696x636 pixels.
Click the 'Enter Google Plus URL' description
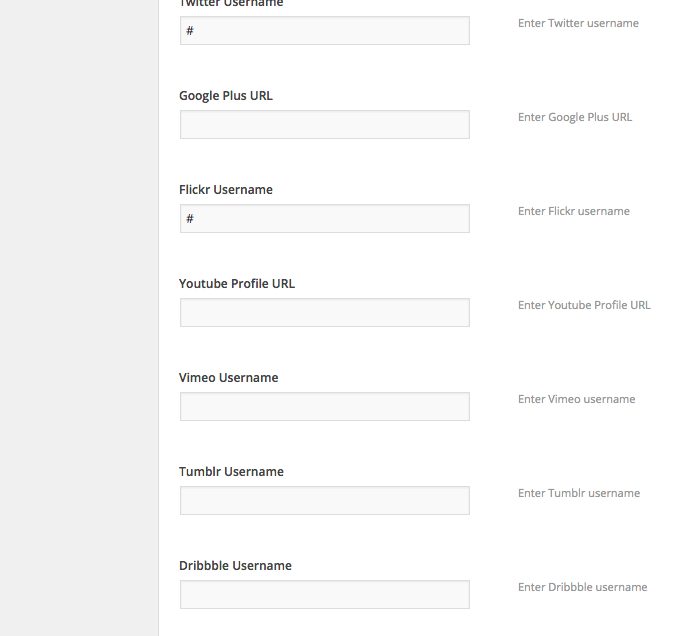click(x=575, y=117)
